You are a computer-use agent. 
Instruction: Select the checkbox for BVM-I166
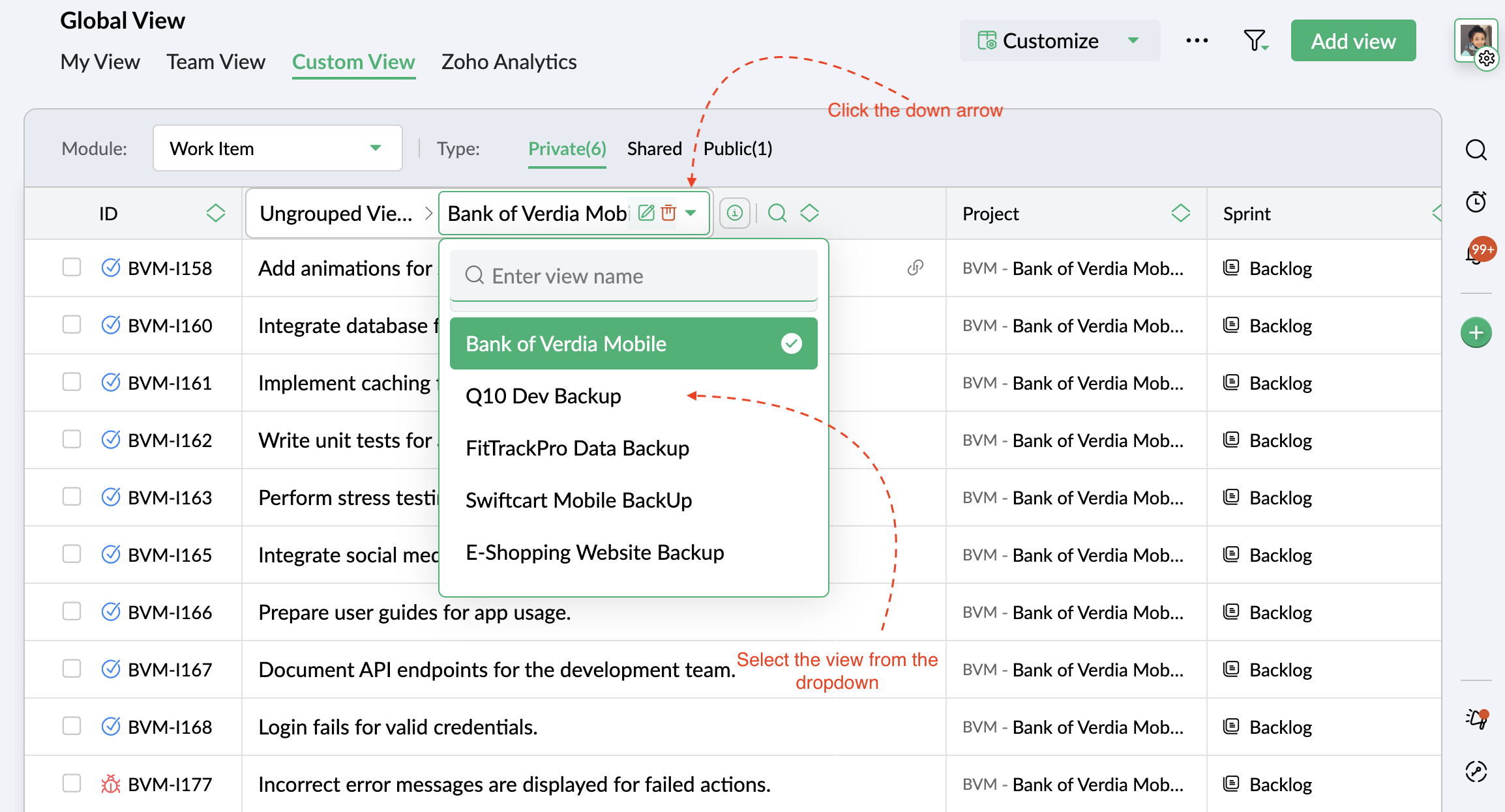[72, 611]
